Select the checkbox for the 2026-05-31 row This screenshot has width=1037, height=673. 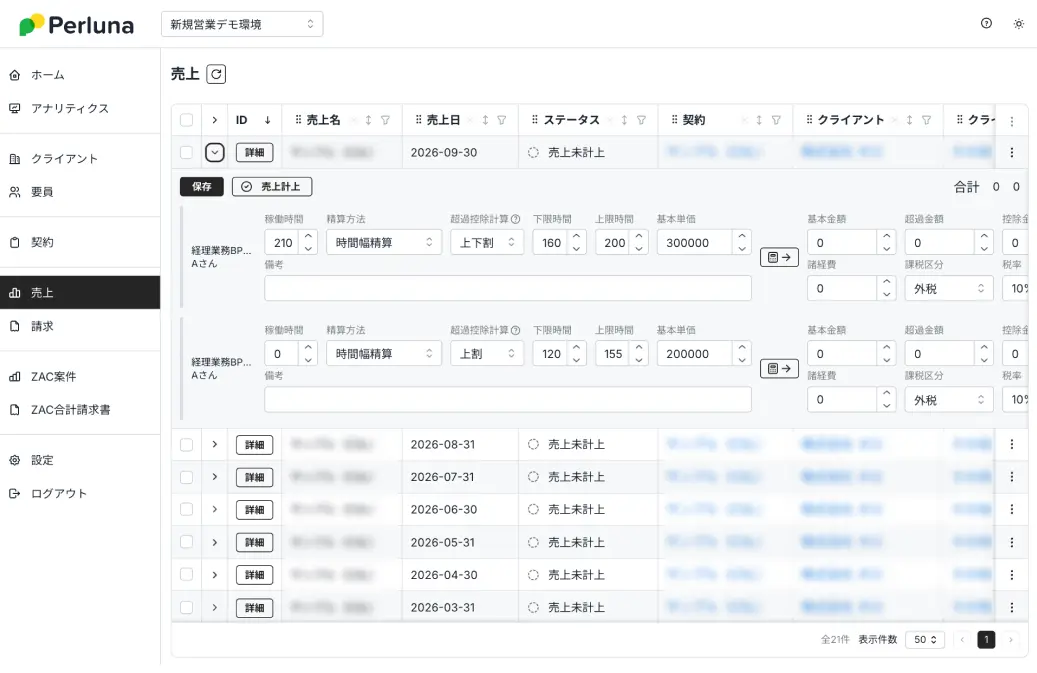pos(187,542)
